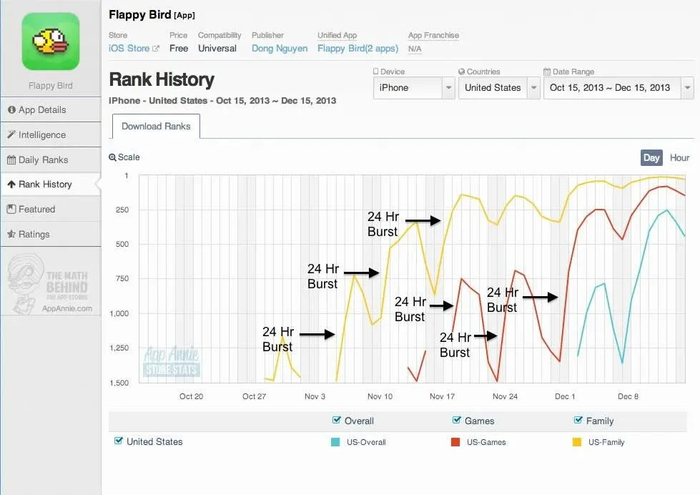Open the Device dropdown showing iPhone
Screen dimensions: 700x495
[x=414, y=88]
